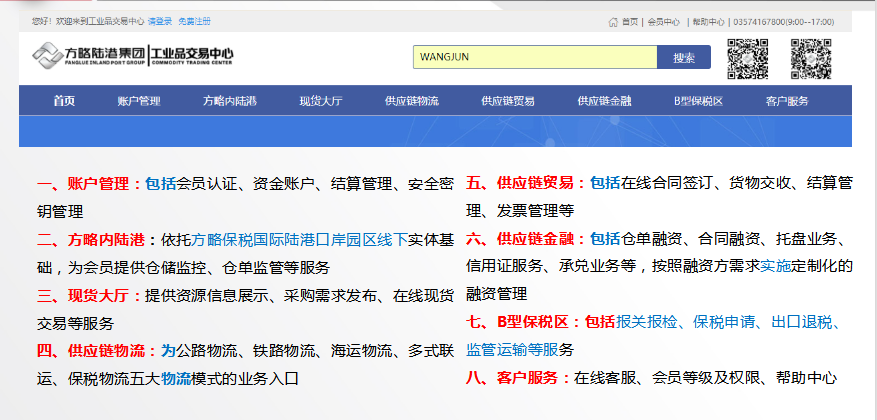Click the first QR code image

[747, 58]
